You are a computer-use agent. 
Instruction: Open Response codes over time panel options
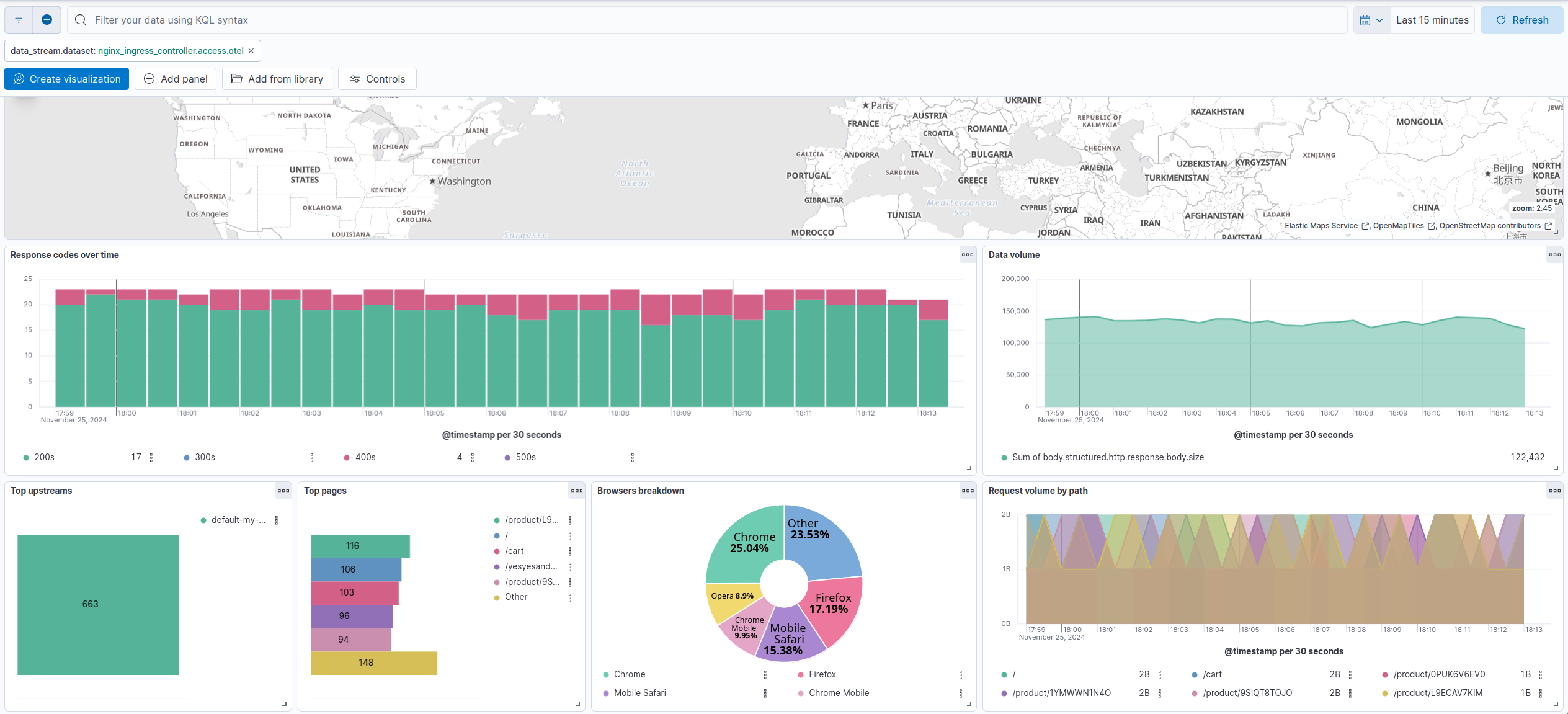pos(968,255)
